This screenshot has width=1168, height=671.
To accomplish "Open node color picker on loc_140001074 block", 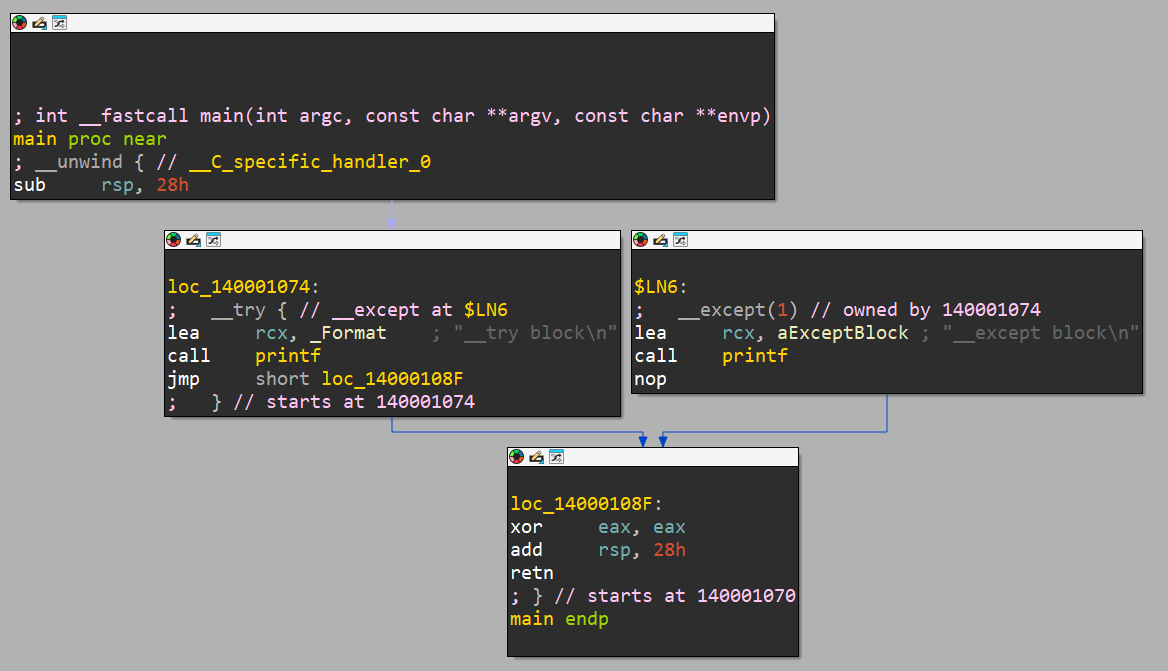I will point(174,240).
